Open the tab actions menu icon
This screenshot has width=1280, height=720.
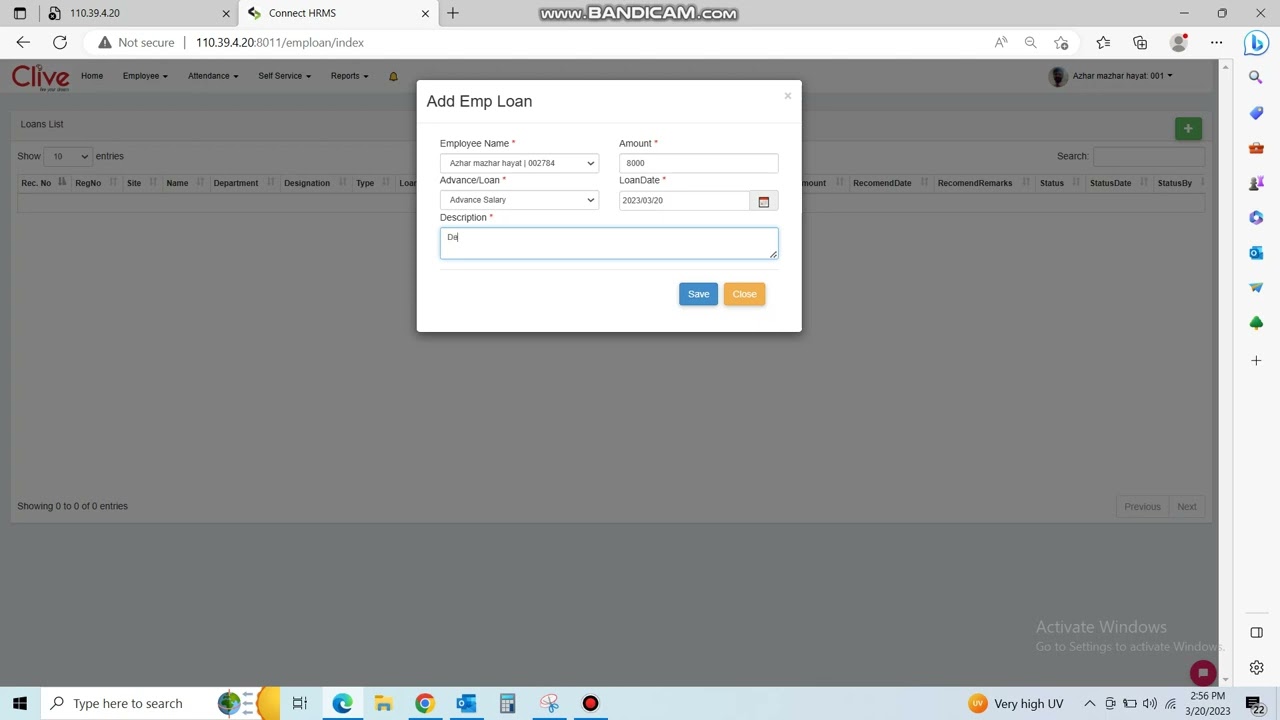[x=19, y=13]
